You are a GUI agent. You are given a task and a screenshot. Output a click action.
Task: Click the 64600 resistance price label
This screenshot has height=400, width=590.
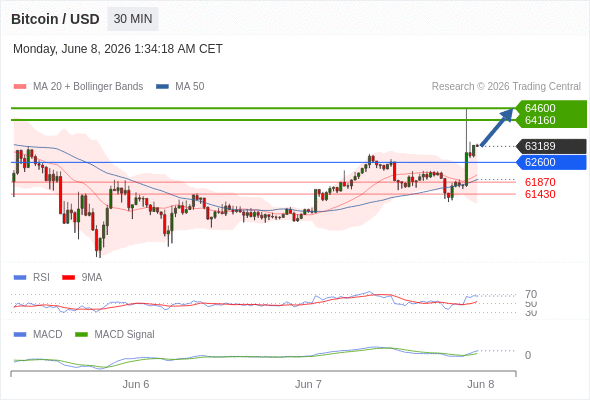click(540, 108)
